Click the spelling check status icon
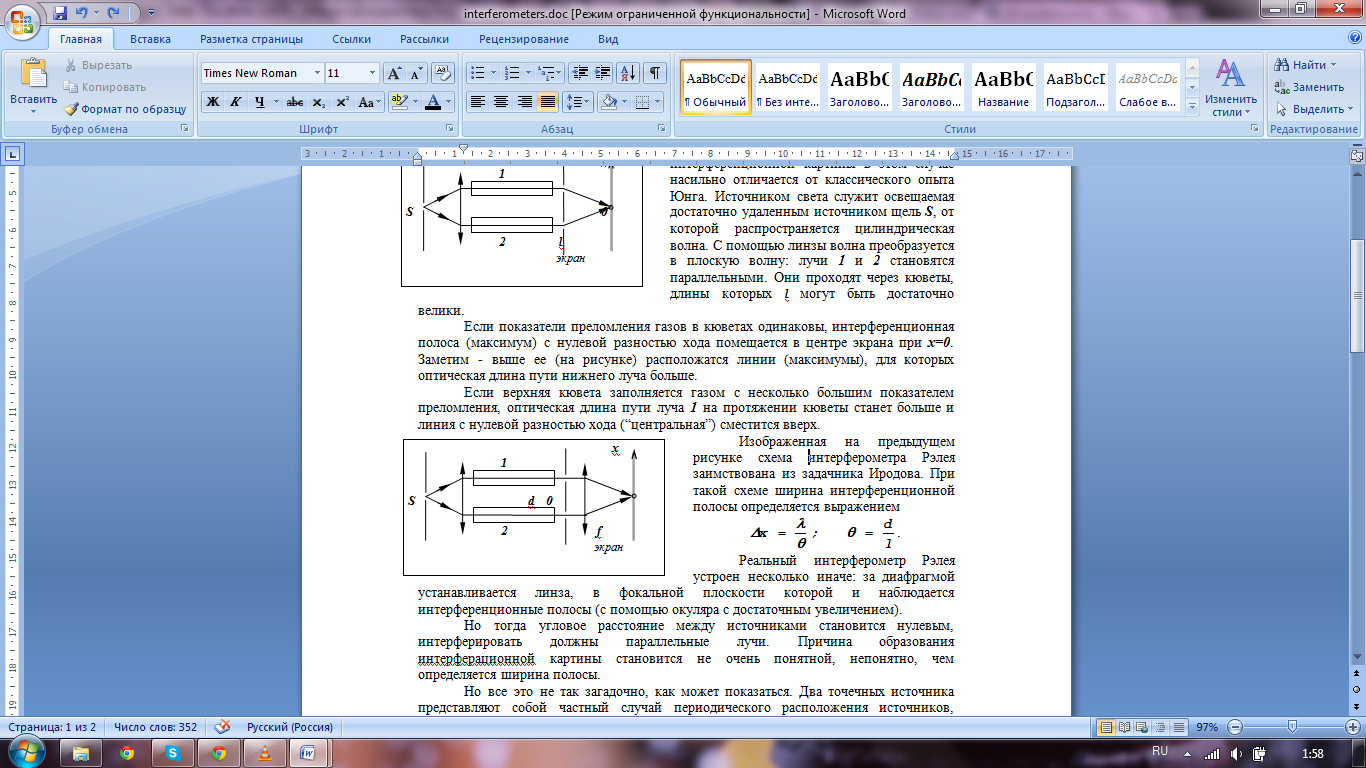Image resolution: width=1366 pixels, height=768 pixels. (x=224, y=727)
